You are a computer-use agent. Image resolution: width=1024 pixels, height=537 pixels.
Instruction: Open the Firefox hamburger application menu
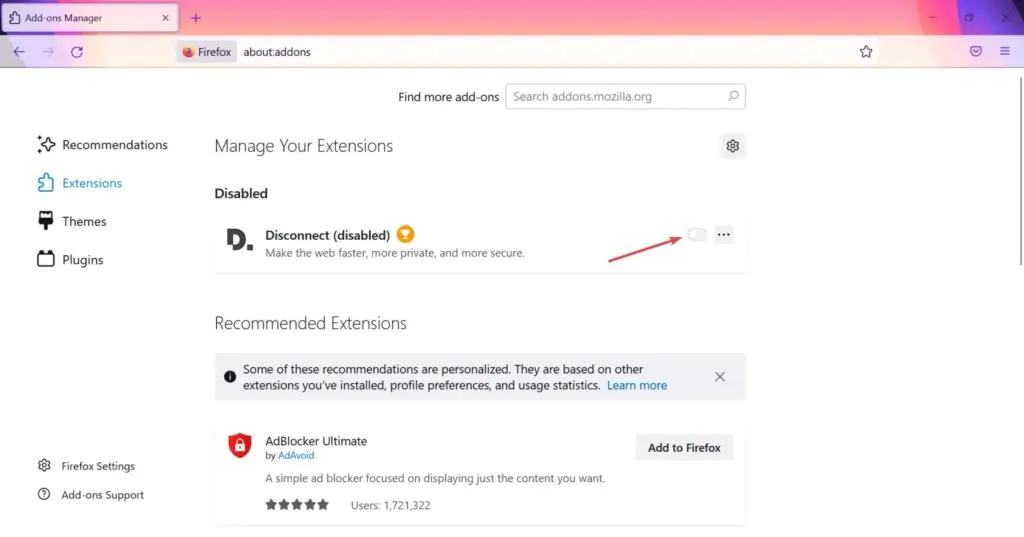(1004, 51)
